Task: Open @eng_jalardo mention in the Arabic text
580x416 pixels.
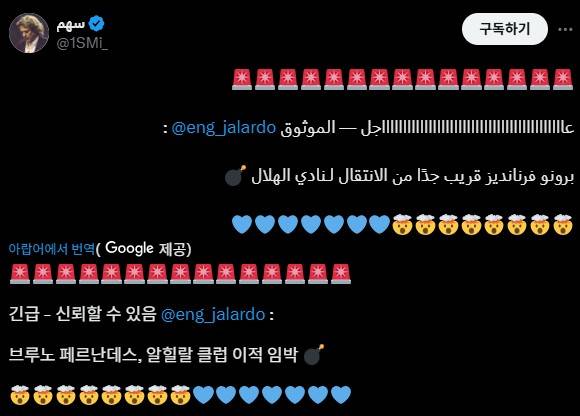Action: click(224, 128)
